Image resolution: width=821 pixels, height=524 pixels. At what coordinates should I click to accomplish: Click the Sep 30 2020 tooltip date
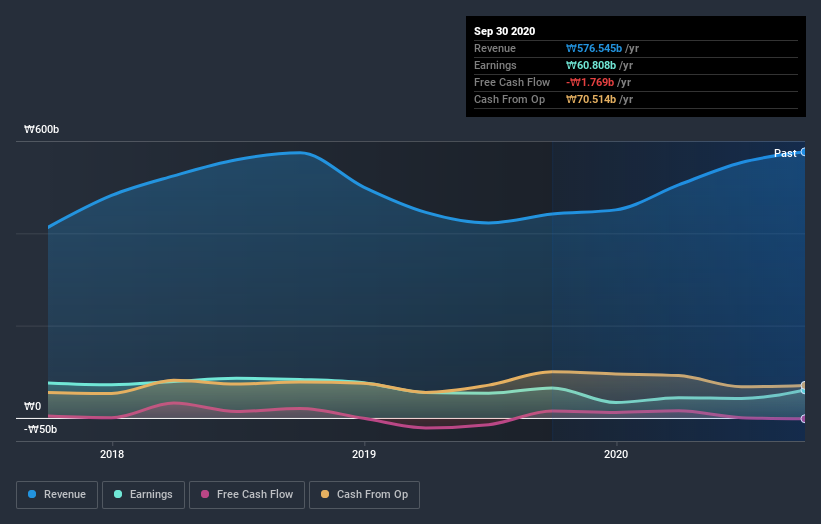(504, 31)
